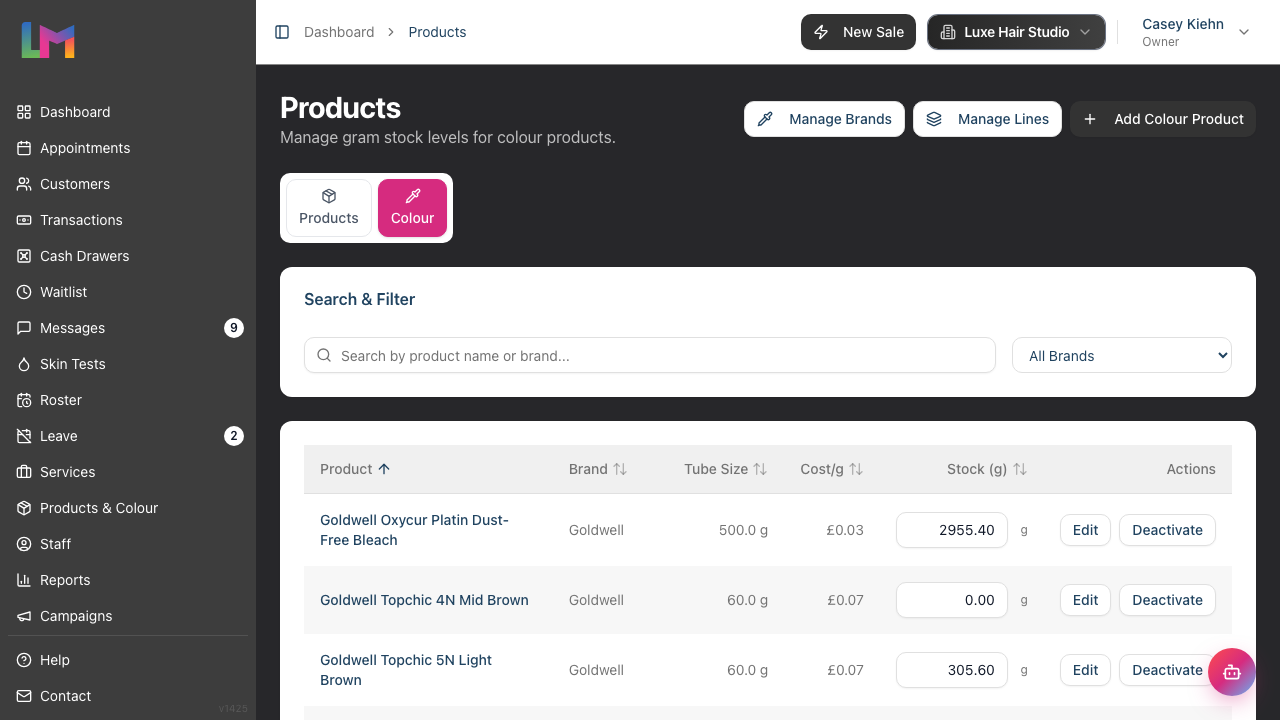The image size is (1280, 720).
Task: Click the Messages speech bubble icon
Action: (24, 328)
